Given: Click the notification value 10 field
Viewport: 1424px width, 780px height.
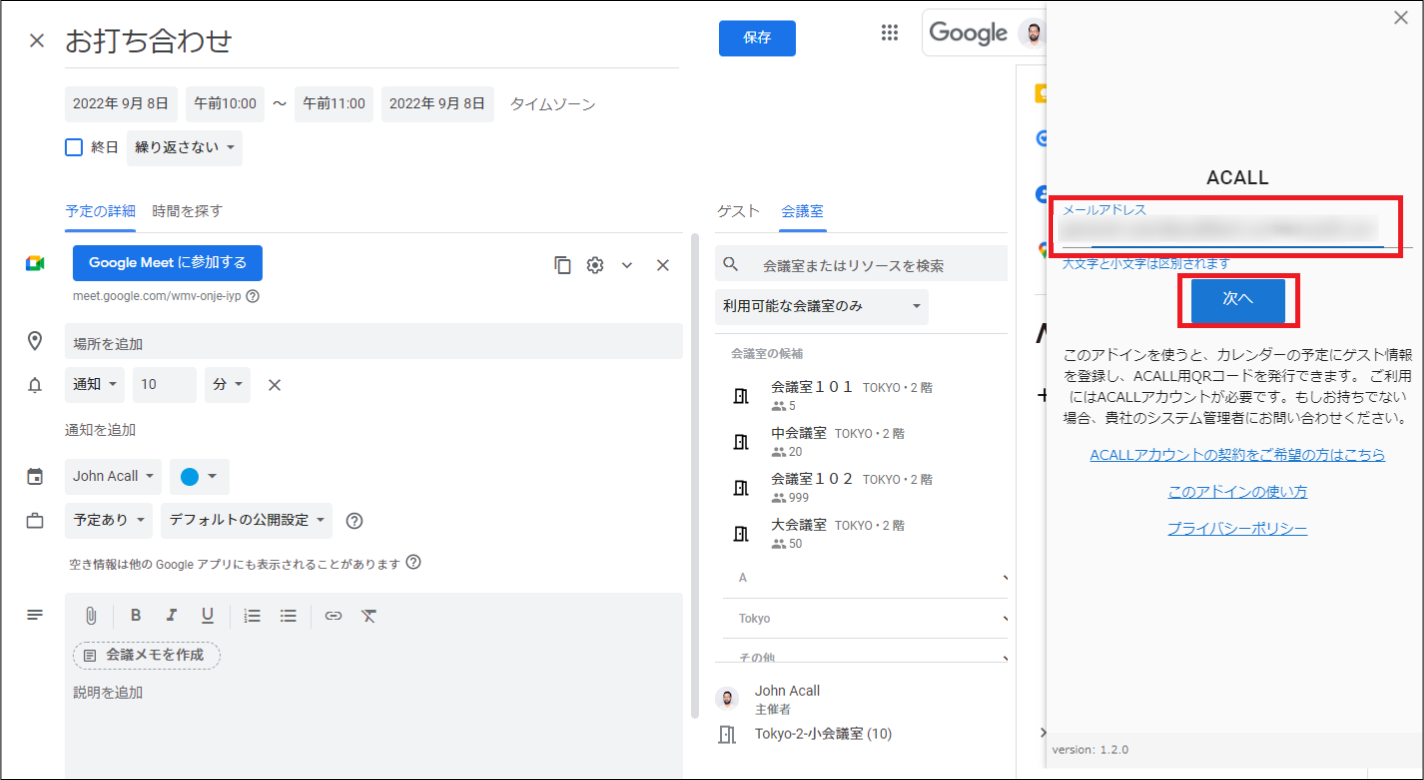Looking at the screenshot, I should (164, 385).
